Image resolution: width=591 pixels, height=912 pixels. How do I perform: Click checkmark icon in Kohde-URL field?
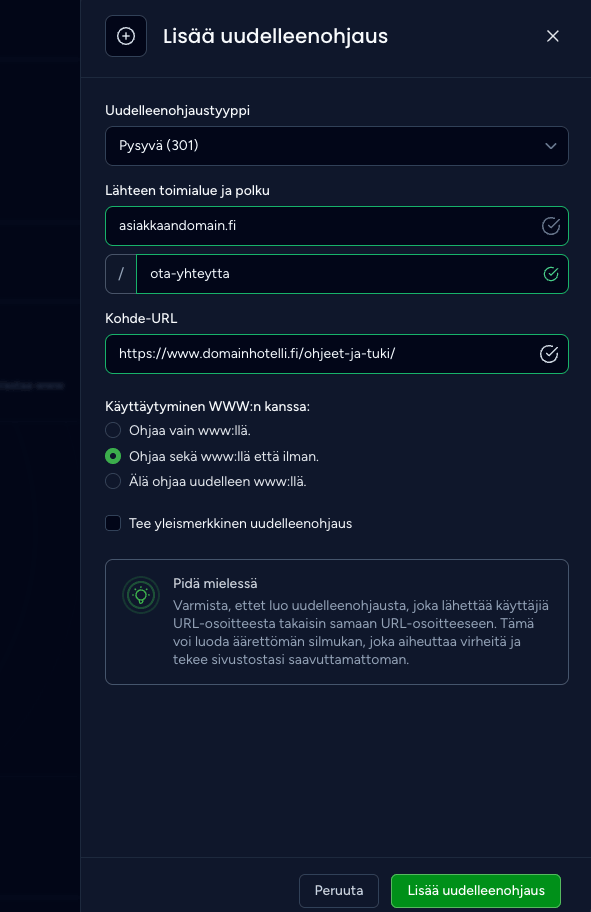(x=549, y=354)
